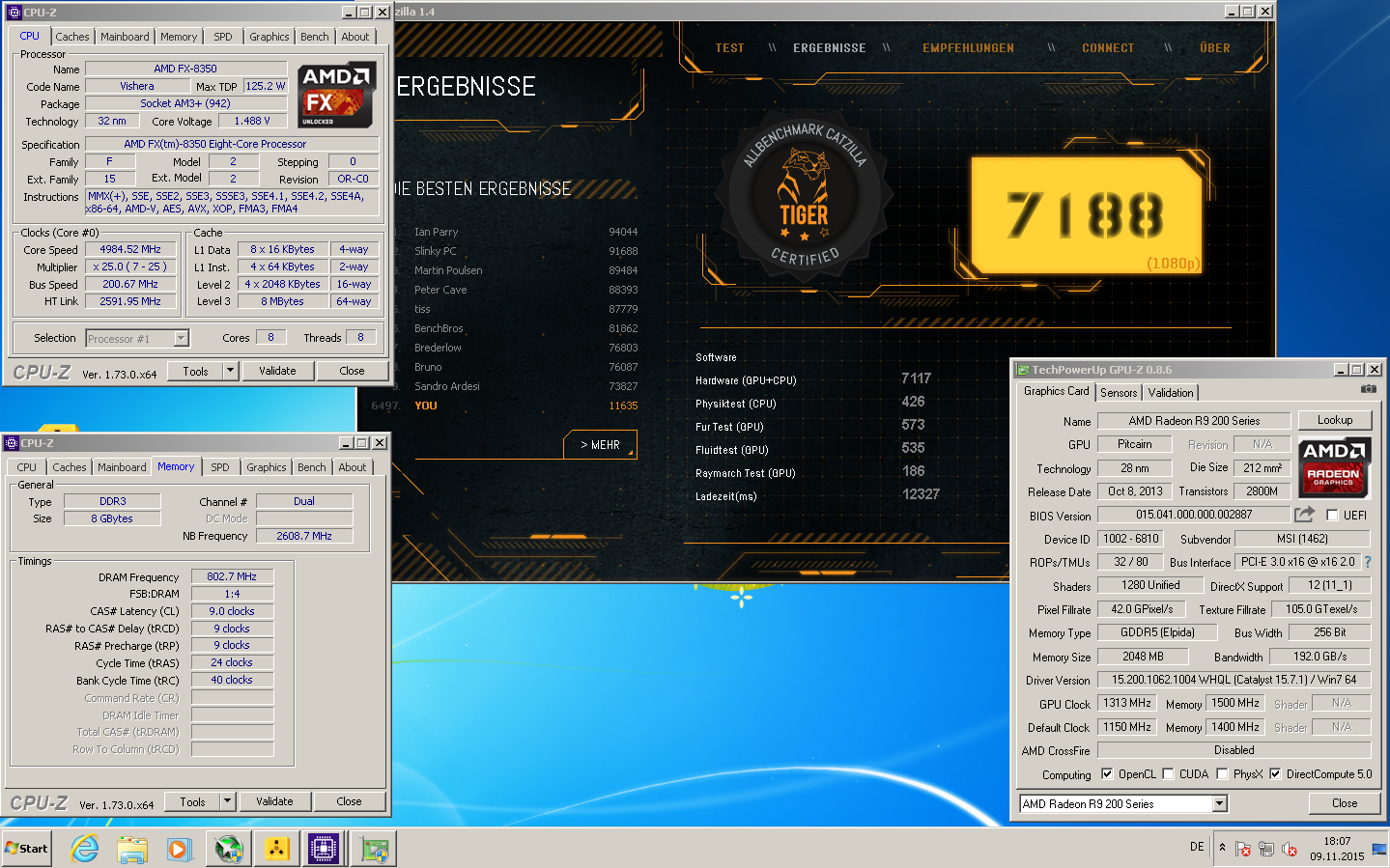Image resolution: width=1390 pixels, height=868 pixels.
Task: Click the DRAM Frequency value 802.7 MHz
Action: tap(232, 576)
